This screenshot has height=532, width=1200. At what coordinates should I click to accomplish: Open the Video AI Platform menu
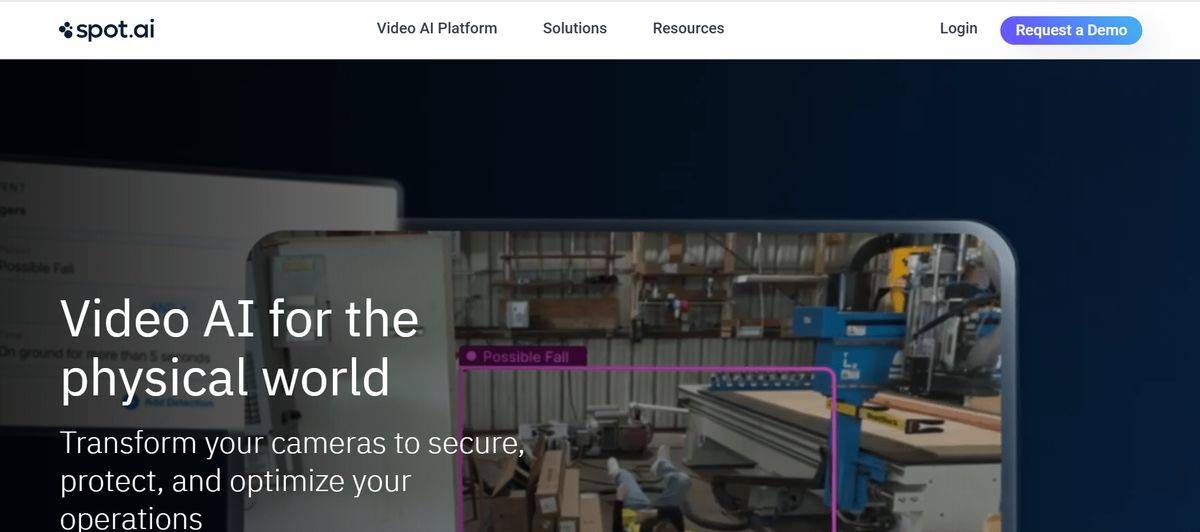[x=437, y=28]
